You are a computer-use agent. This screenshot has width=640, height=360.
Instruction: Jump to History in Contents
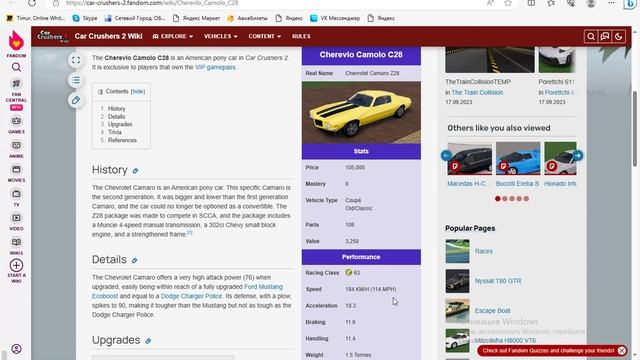click(117, 109)
